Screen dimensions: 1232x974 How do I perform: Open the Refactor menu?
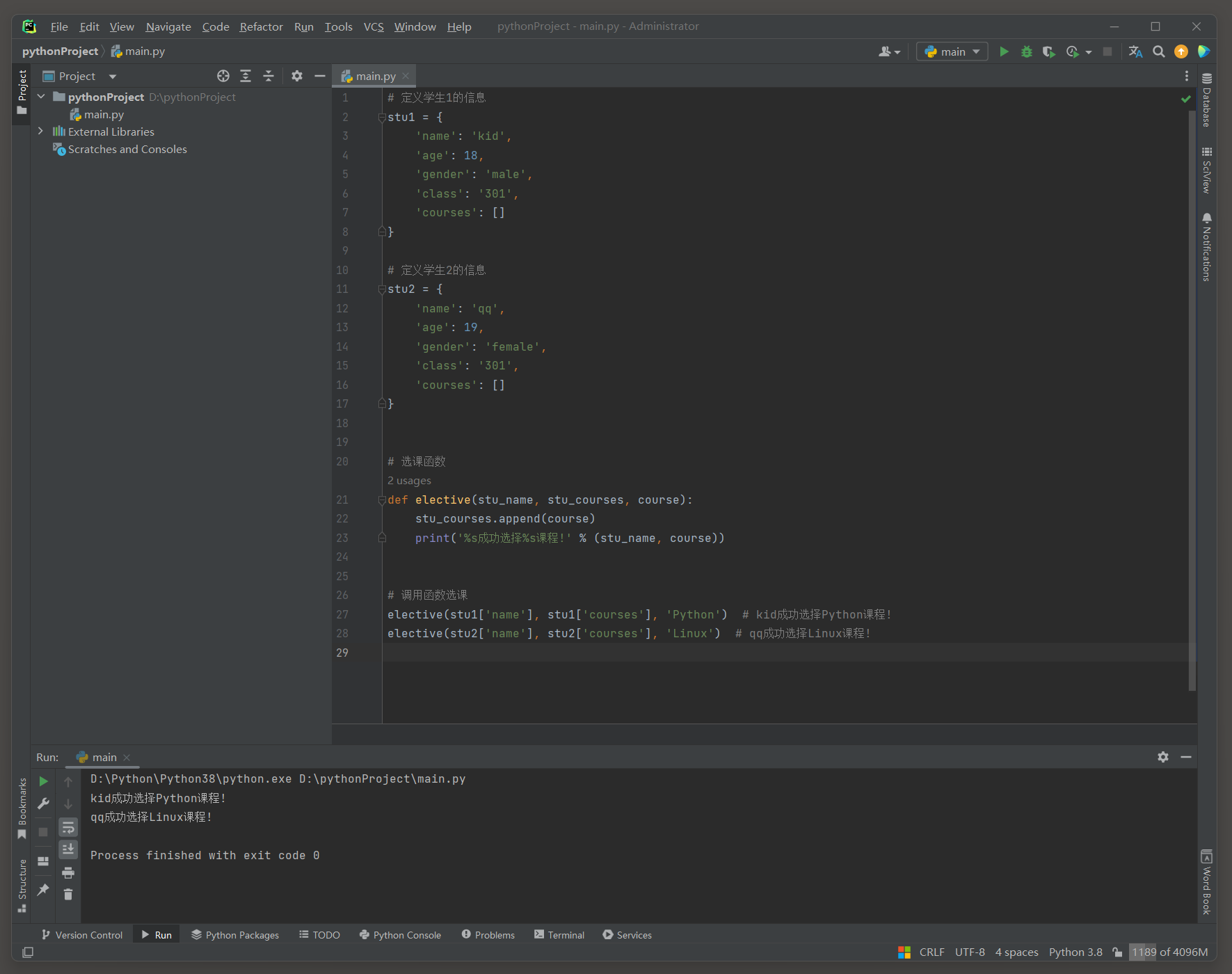pos(261,26)
